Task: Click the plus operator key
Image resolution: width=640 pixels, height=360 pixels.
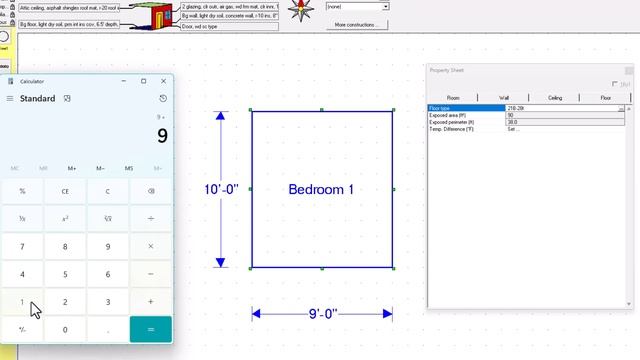Action: tap(151, 302)
